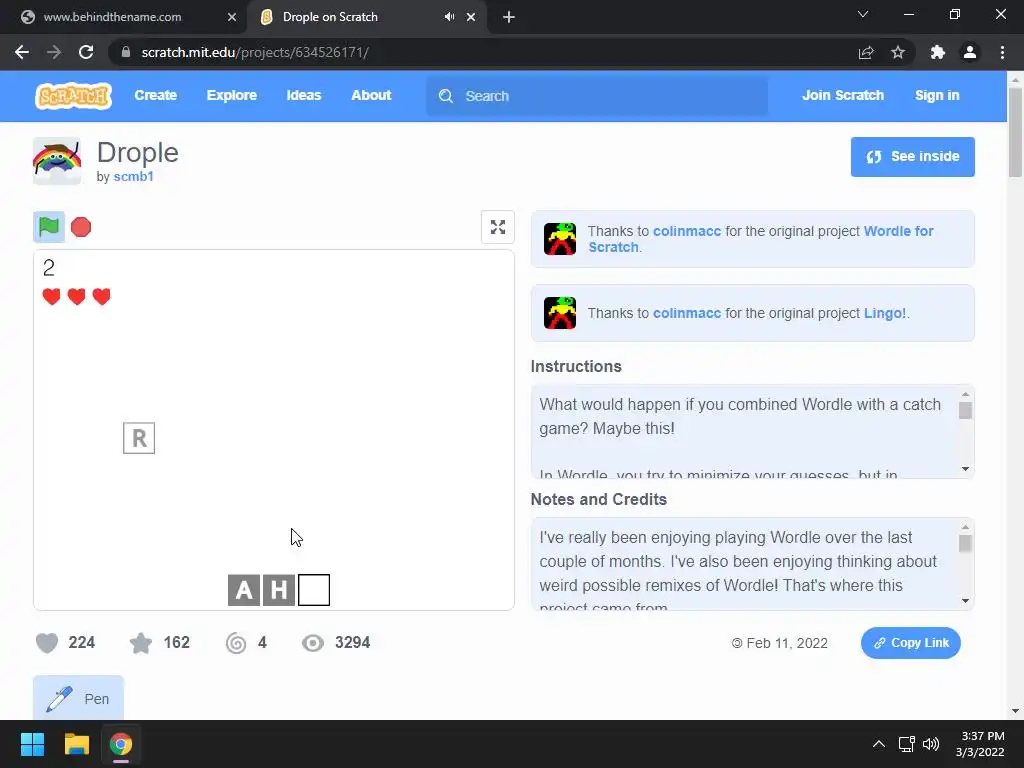
Task: Open the About page
Action: 371,95
